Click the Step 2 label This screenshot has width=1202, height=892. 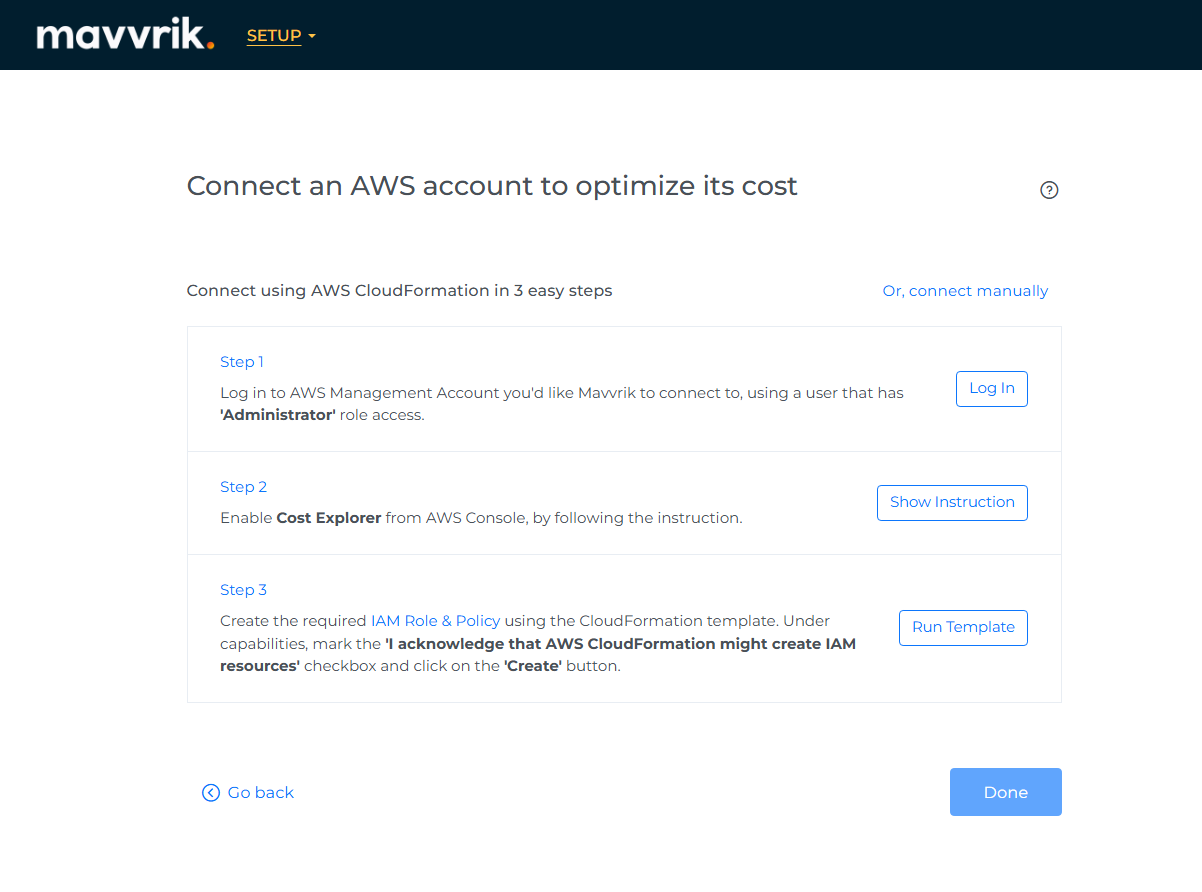[x=244, y=487]
